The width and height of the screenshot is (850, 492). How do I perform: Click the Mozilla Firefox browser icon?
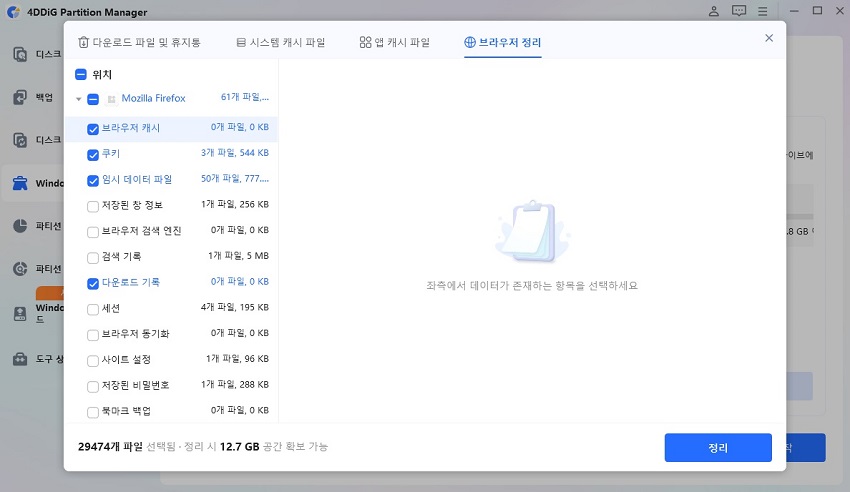(x=112, y=99)
